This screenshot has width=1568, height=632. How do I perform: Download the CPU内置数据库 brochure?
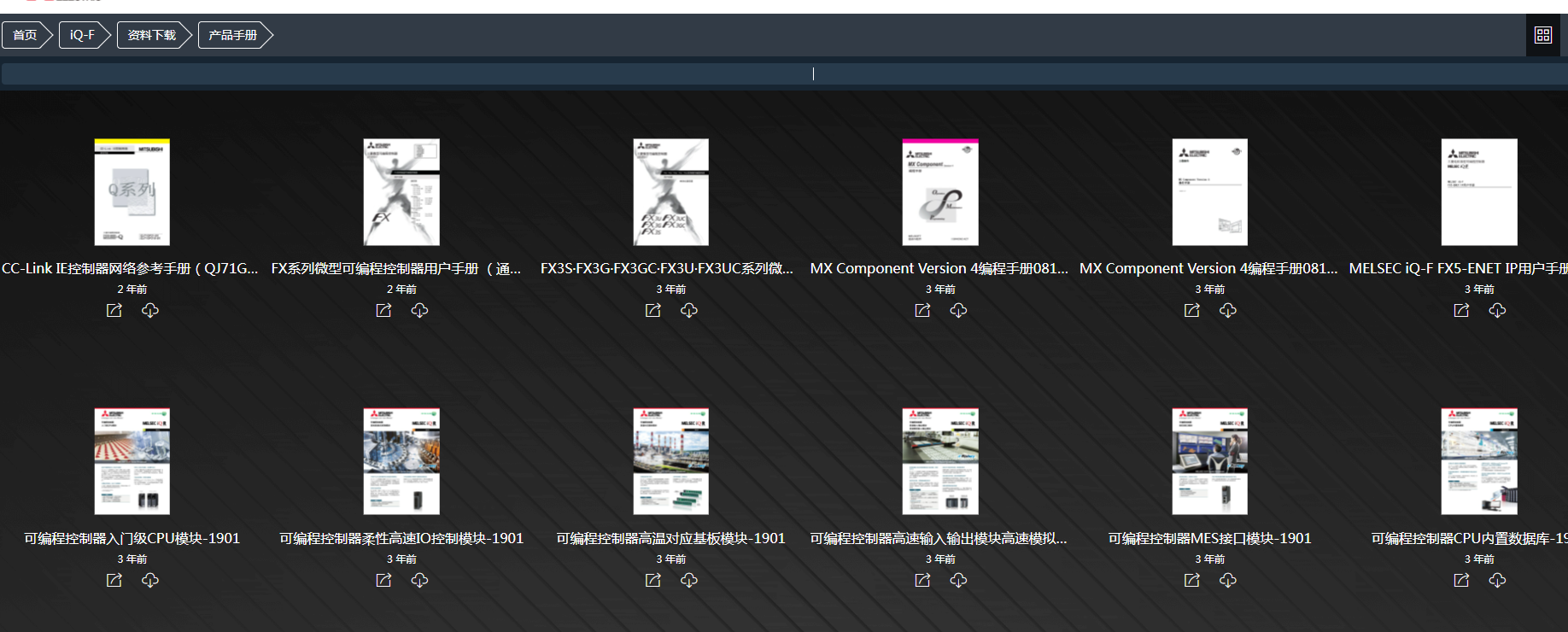pos(1497,580)
